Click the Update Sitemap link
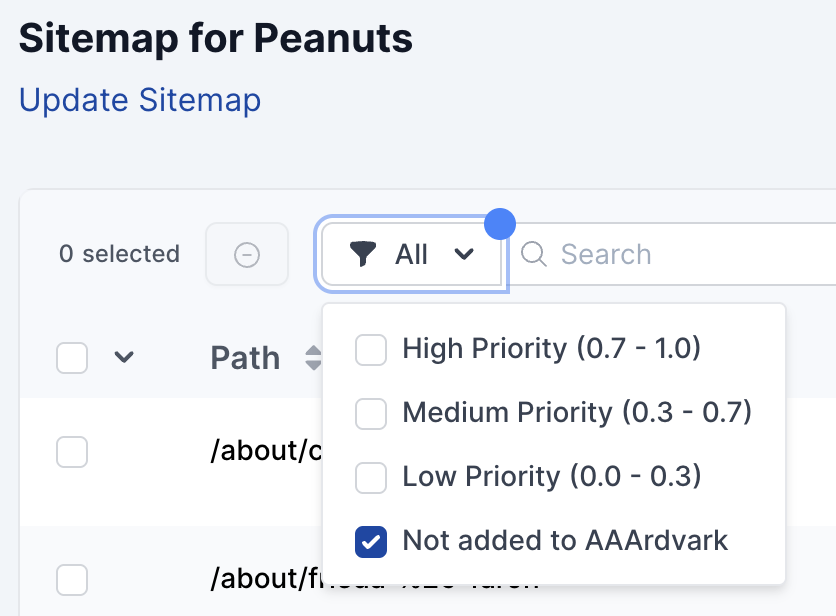This screenshot has width=836, height=616. click(140, 101)
